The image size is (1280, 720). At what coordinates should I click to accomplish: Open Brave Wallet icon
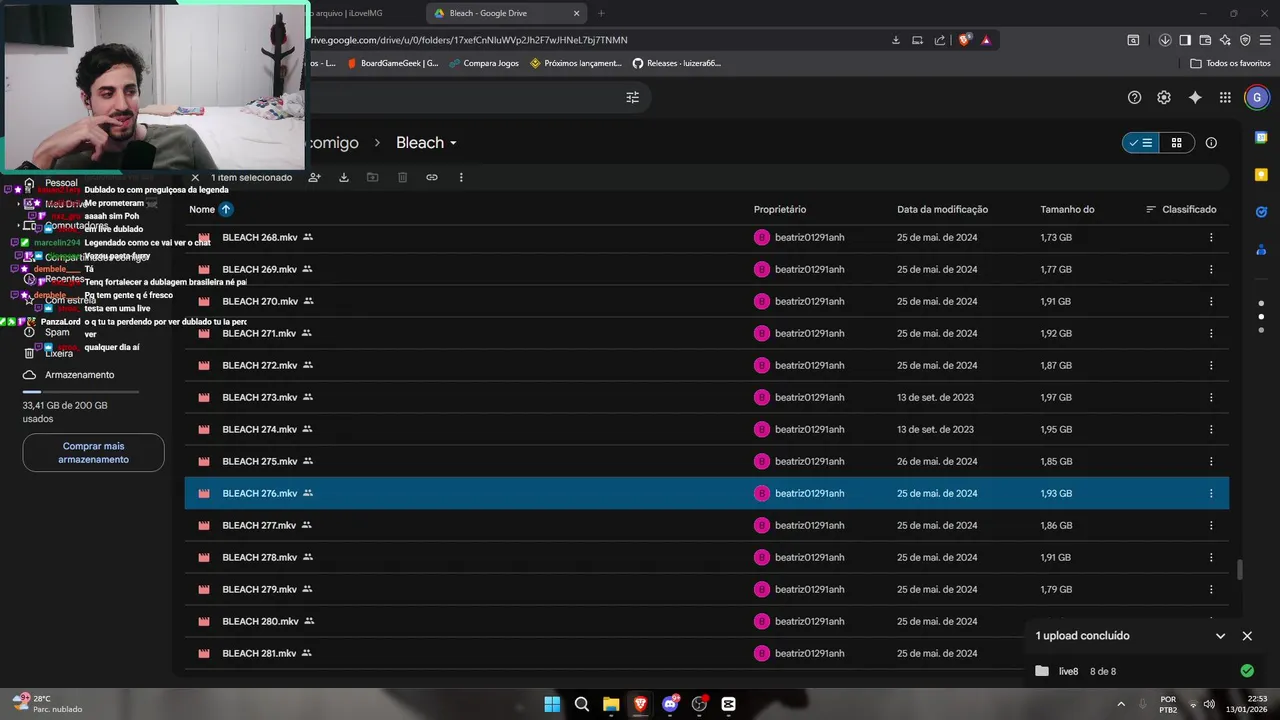click(x=1205, y=40)
